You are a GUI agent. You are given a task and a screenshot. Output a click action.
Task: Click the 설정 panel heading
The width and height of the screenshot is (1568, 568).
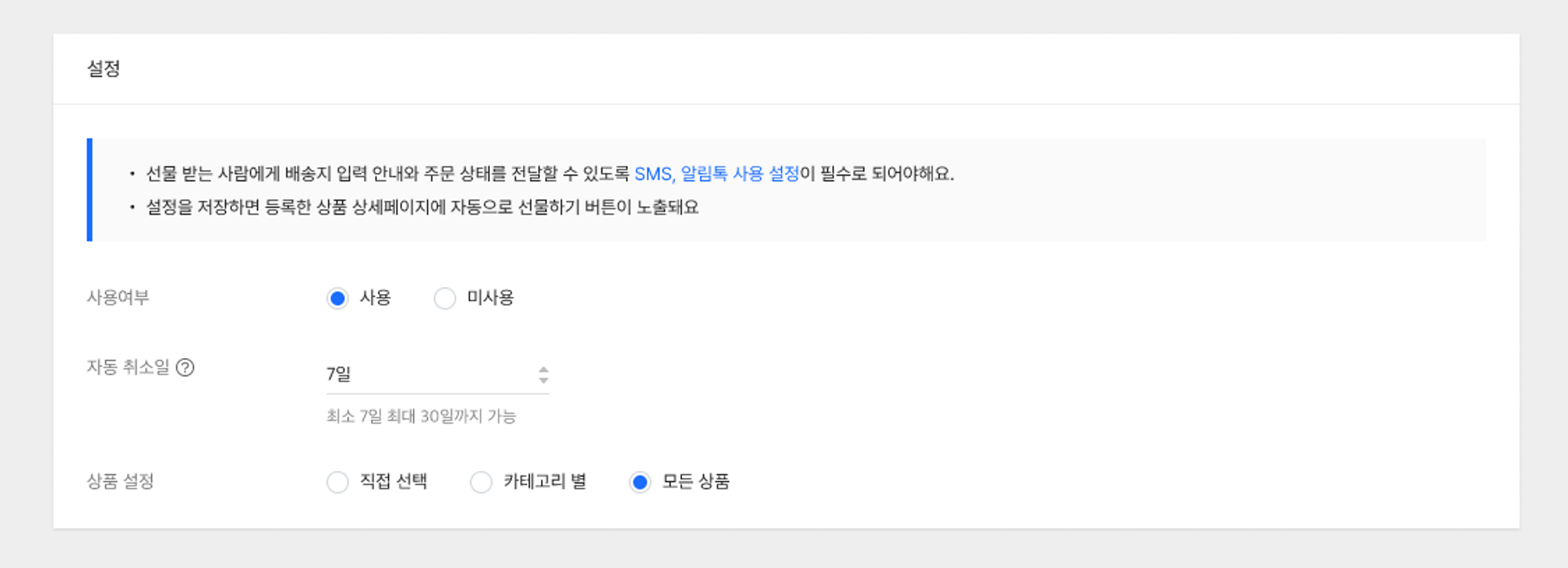point(103,69)
